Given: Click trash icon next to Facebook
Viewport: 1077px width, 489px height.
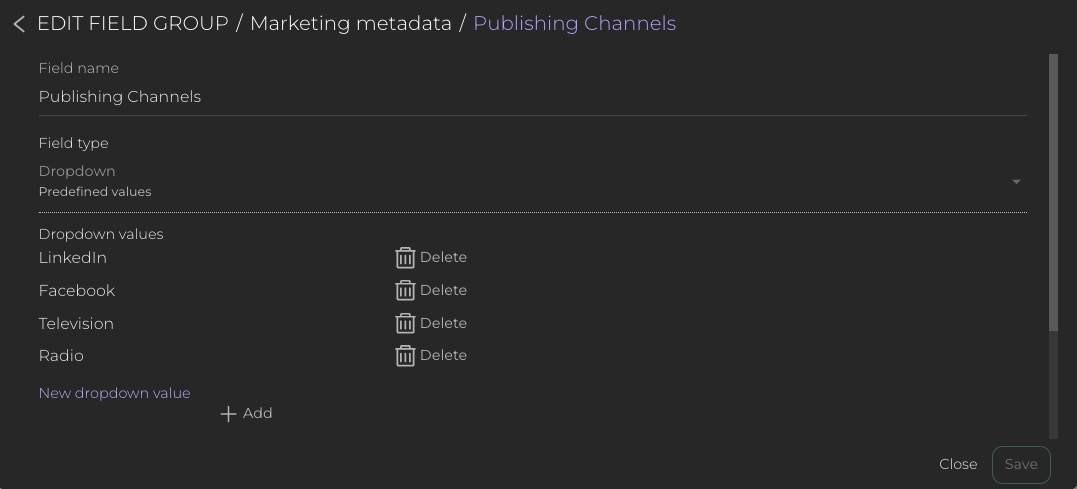Looking at the screenshot, I should tap(405, 291).
